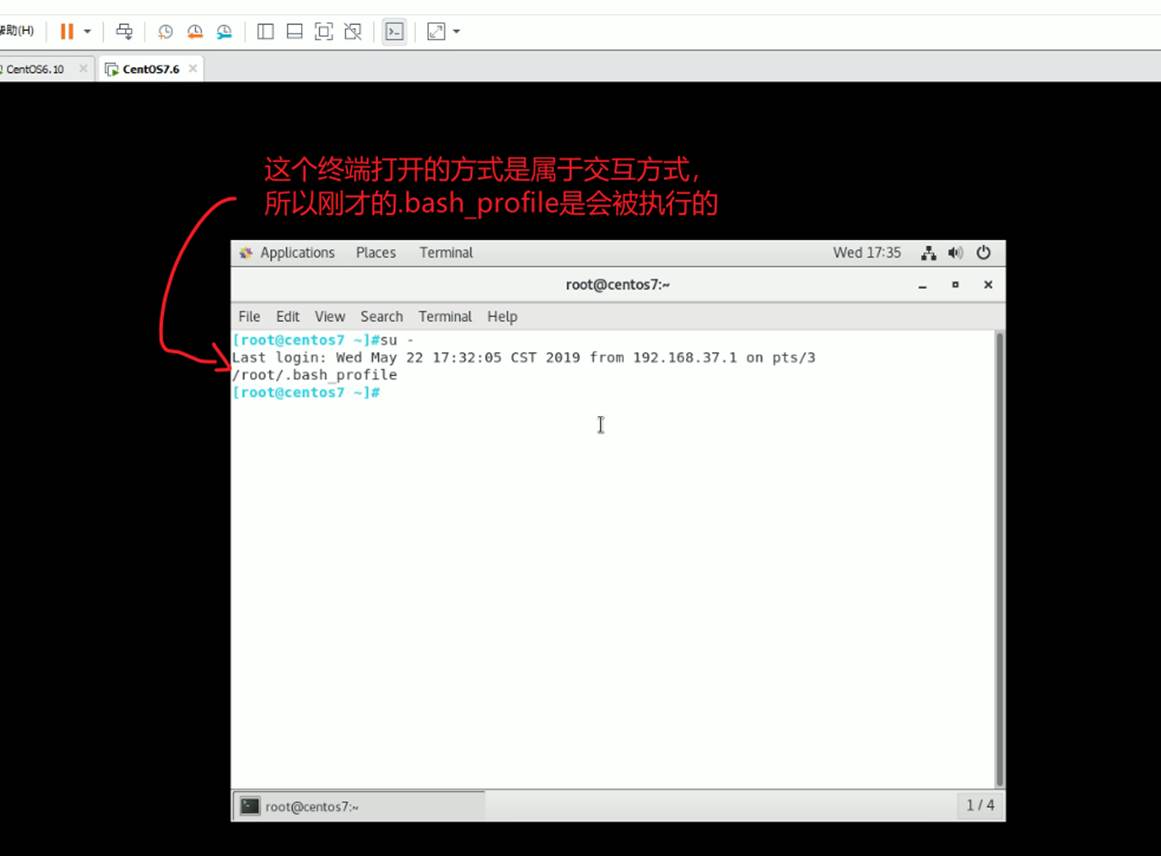
Task: Click the revert to snapshot icon
Action: click(195, 32)
